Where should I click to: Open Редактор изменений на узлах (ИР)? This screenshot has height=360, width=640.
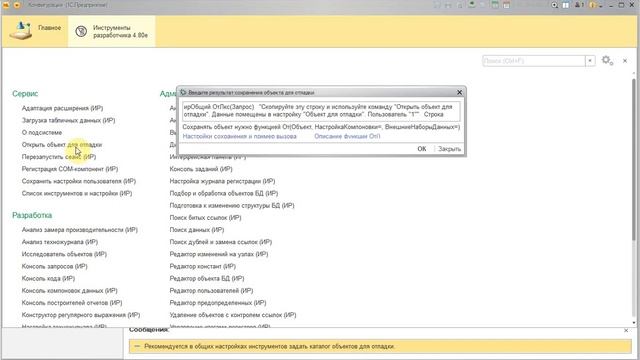click(x=219, y=254)
